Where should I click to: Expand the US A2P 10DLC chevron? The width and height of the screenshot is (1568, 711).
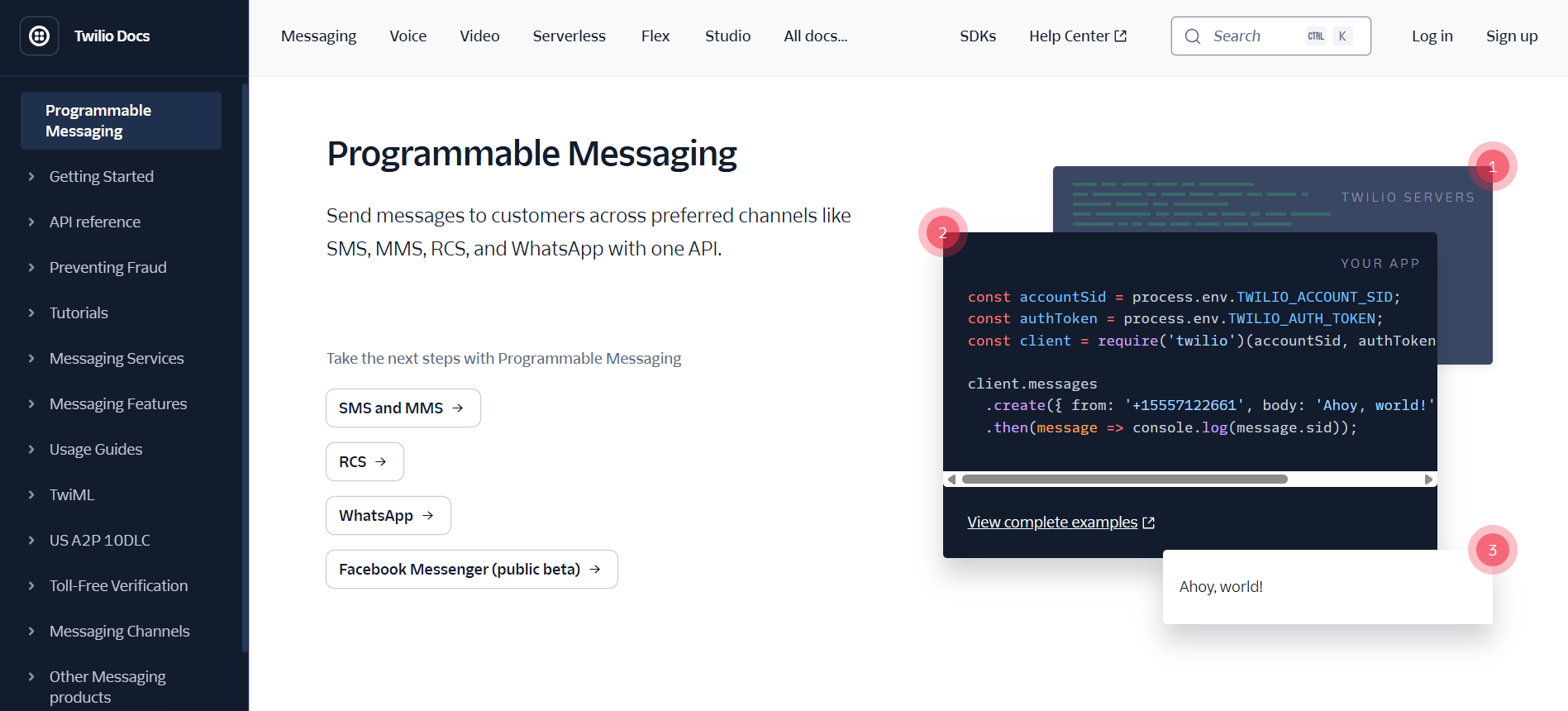click(x=31, y=540)
